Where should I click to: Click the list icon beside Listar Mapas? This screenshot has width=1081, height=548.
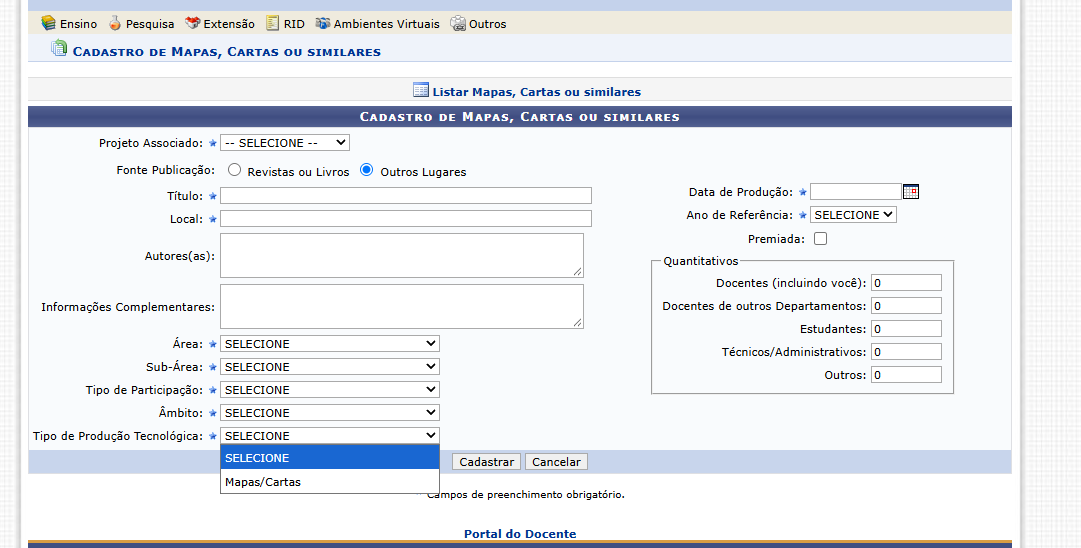coord(421,90)
